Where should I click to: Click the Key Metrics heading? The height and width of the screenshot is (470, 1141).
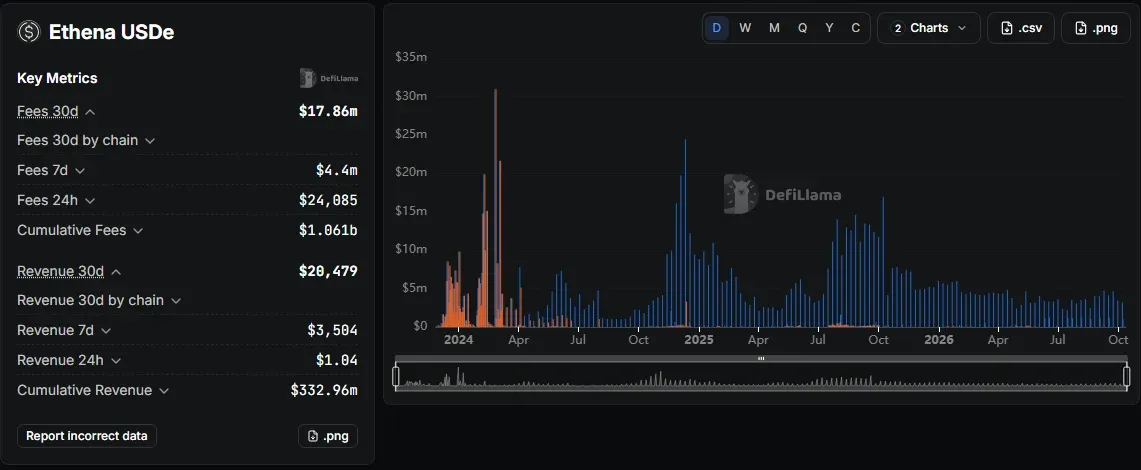coord(57,78)
